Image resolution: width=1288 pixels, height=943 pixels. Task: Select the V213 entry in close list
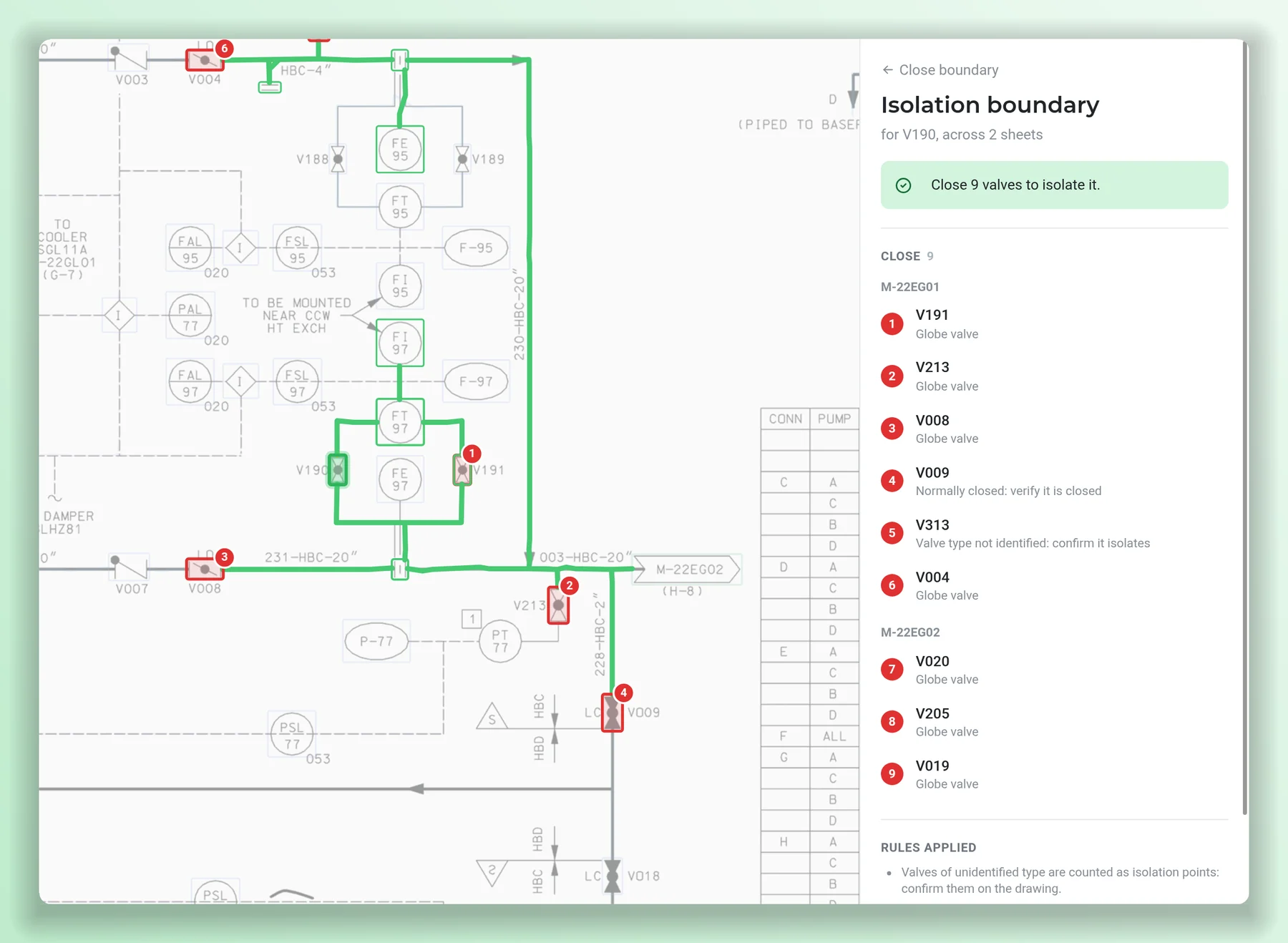pyautogui.click(x=1054, y=376)
